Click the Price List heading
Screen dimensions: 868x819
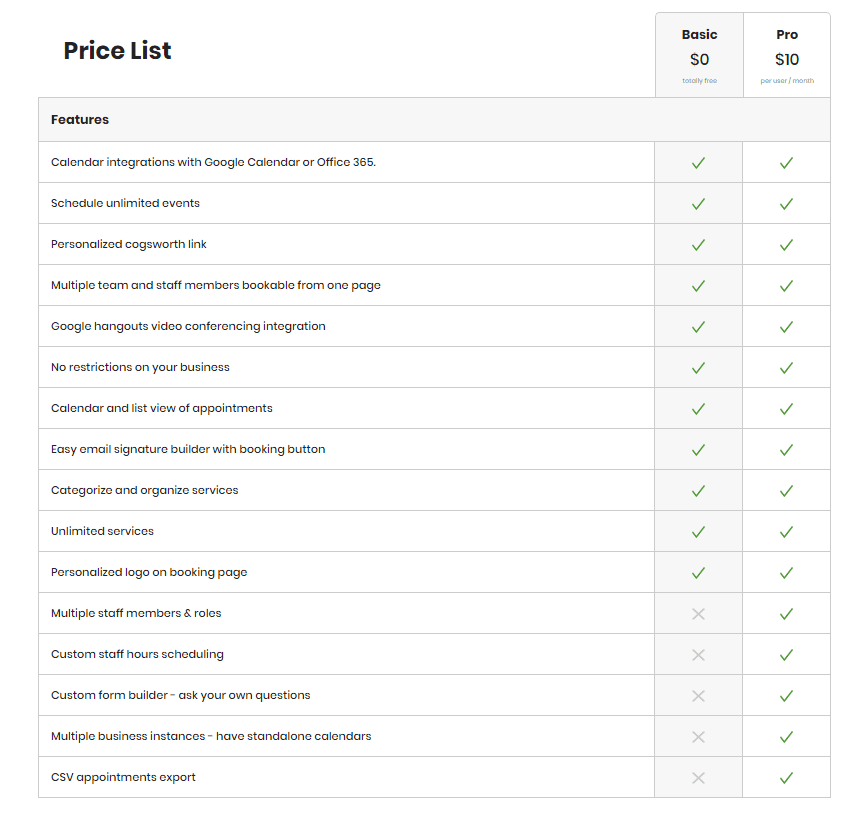117,50
